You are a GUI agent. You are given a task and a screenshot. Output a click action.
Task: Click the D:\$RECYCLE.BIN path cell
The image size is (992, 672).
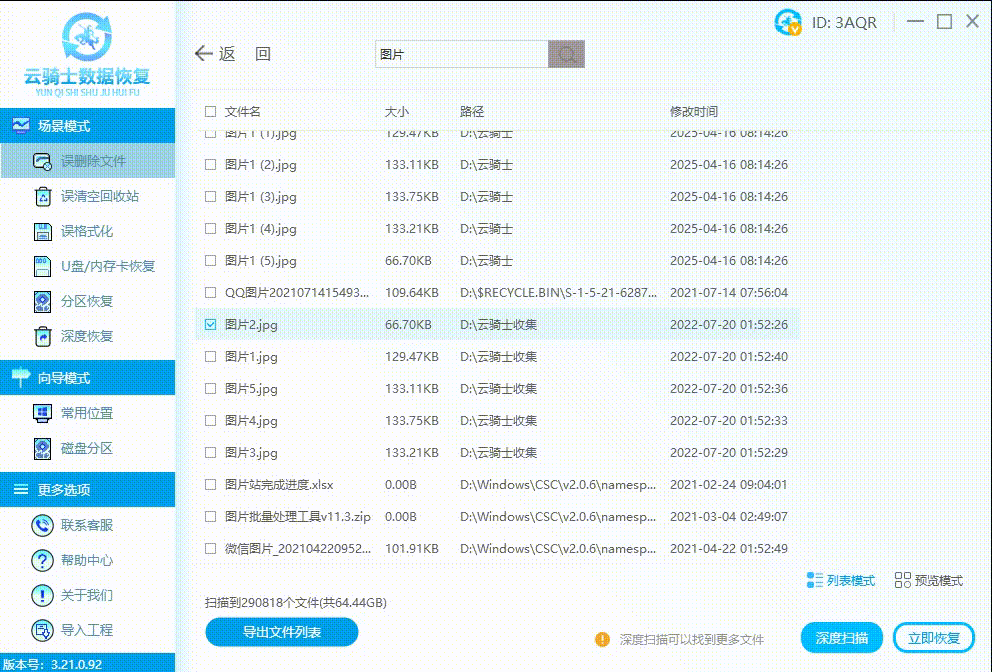click(559, 292)
